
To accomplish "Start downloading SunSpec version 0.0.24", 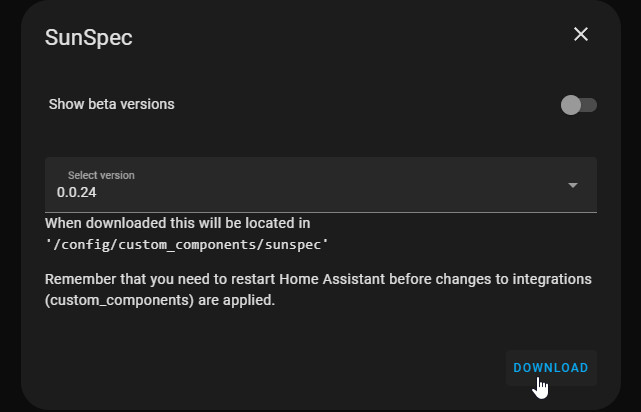I will pos(551,368).
